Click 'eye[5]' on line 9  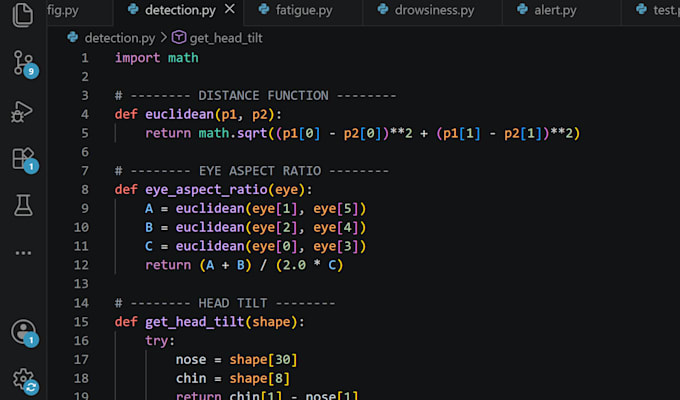click(x=336, y=209)
